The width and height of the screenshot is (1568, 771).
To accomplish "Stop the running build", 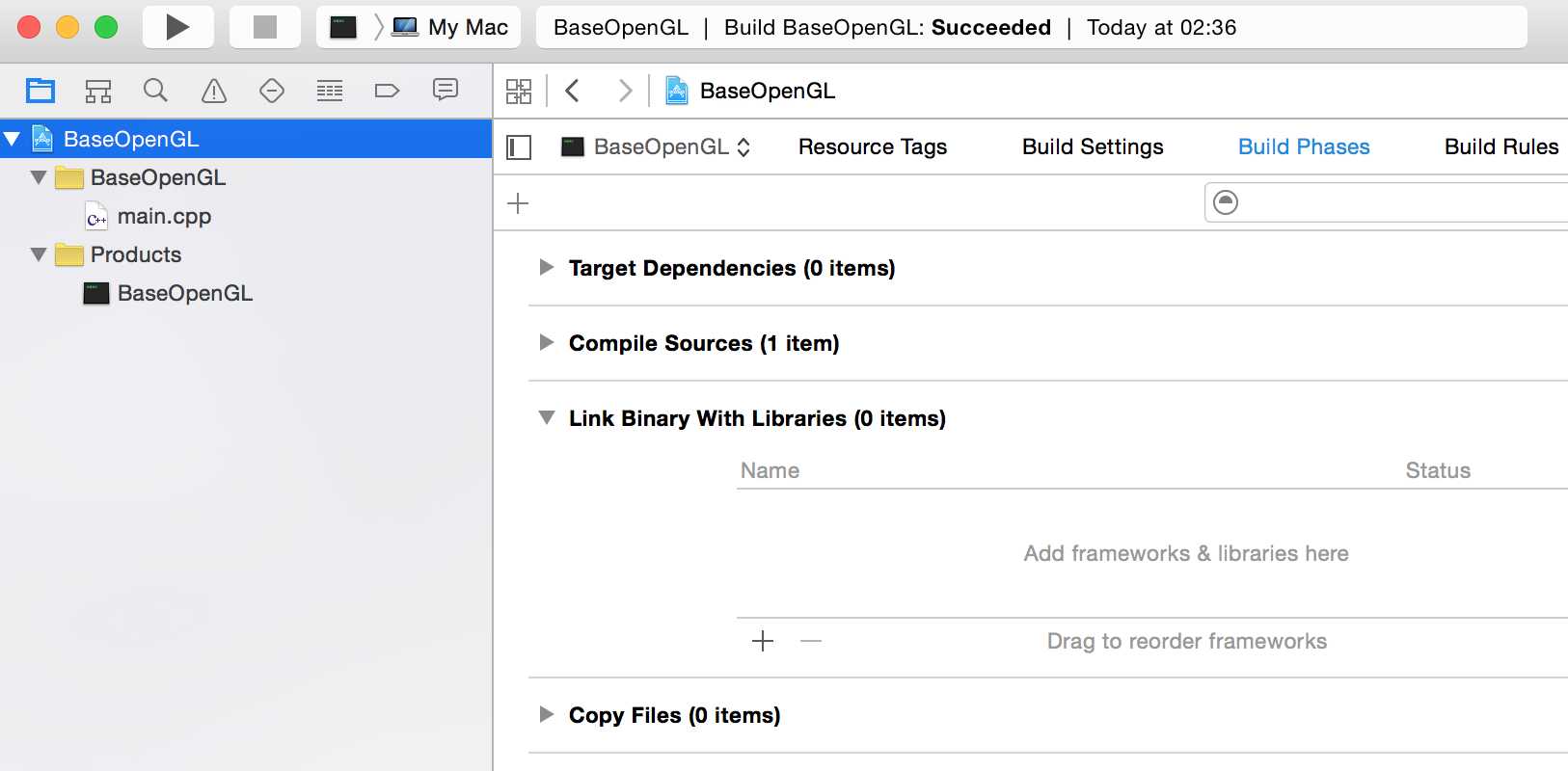I will (264, 27).
